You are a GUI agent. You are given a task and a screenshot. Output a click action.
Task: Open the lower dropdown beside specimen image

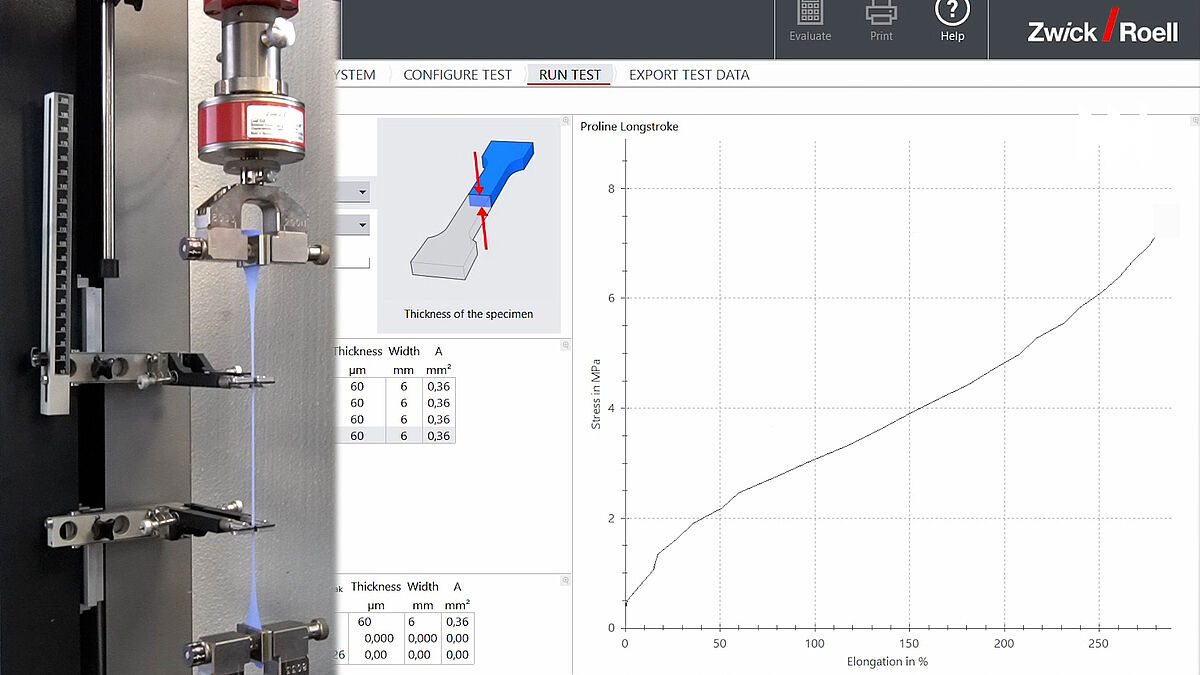coord(362,225)
